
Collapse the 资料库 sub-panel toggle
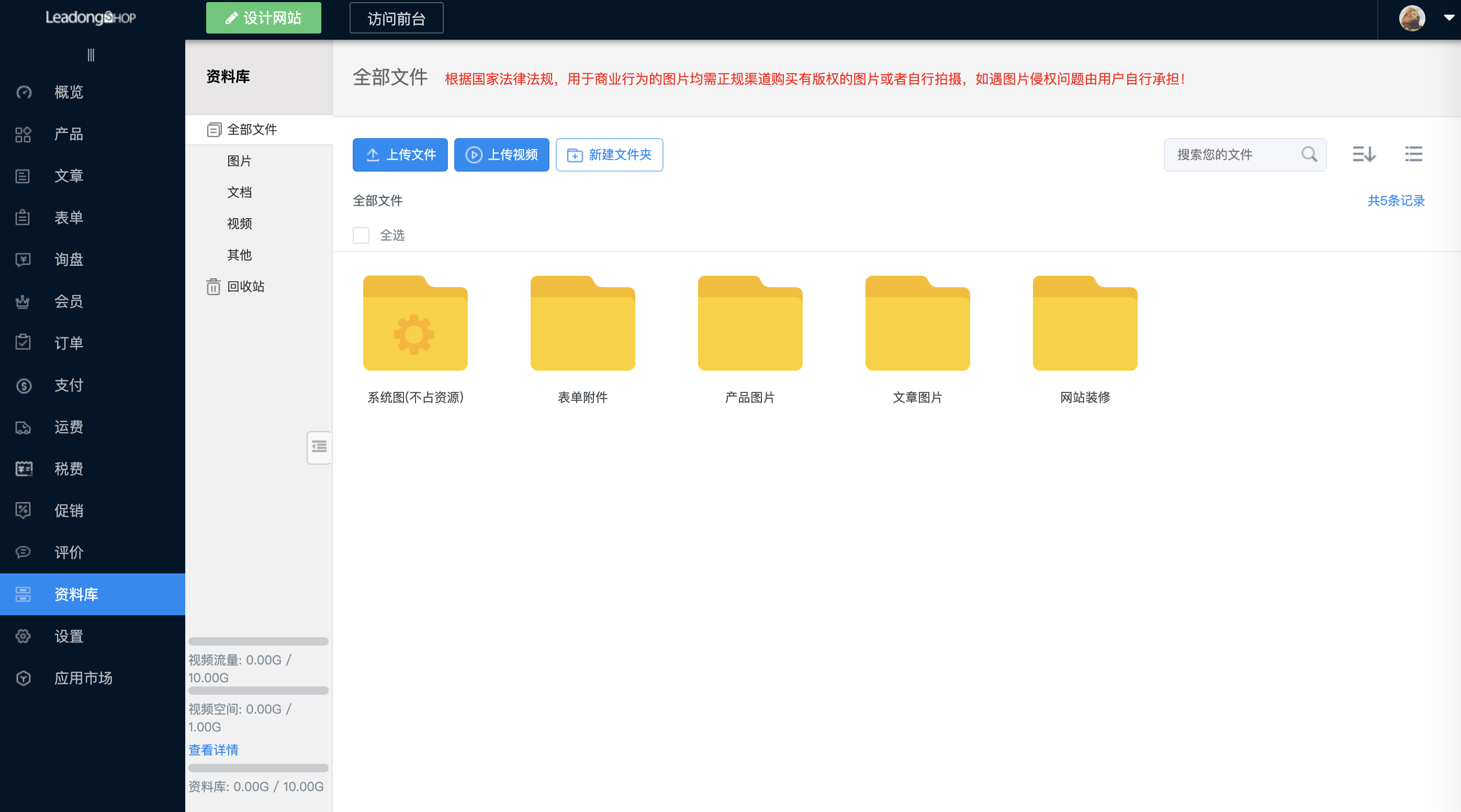319,447
